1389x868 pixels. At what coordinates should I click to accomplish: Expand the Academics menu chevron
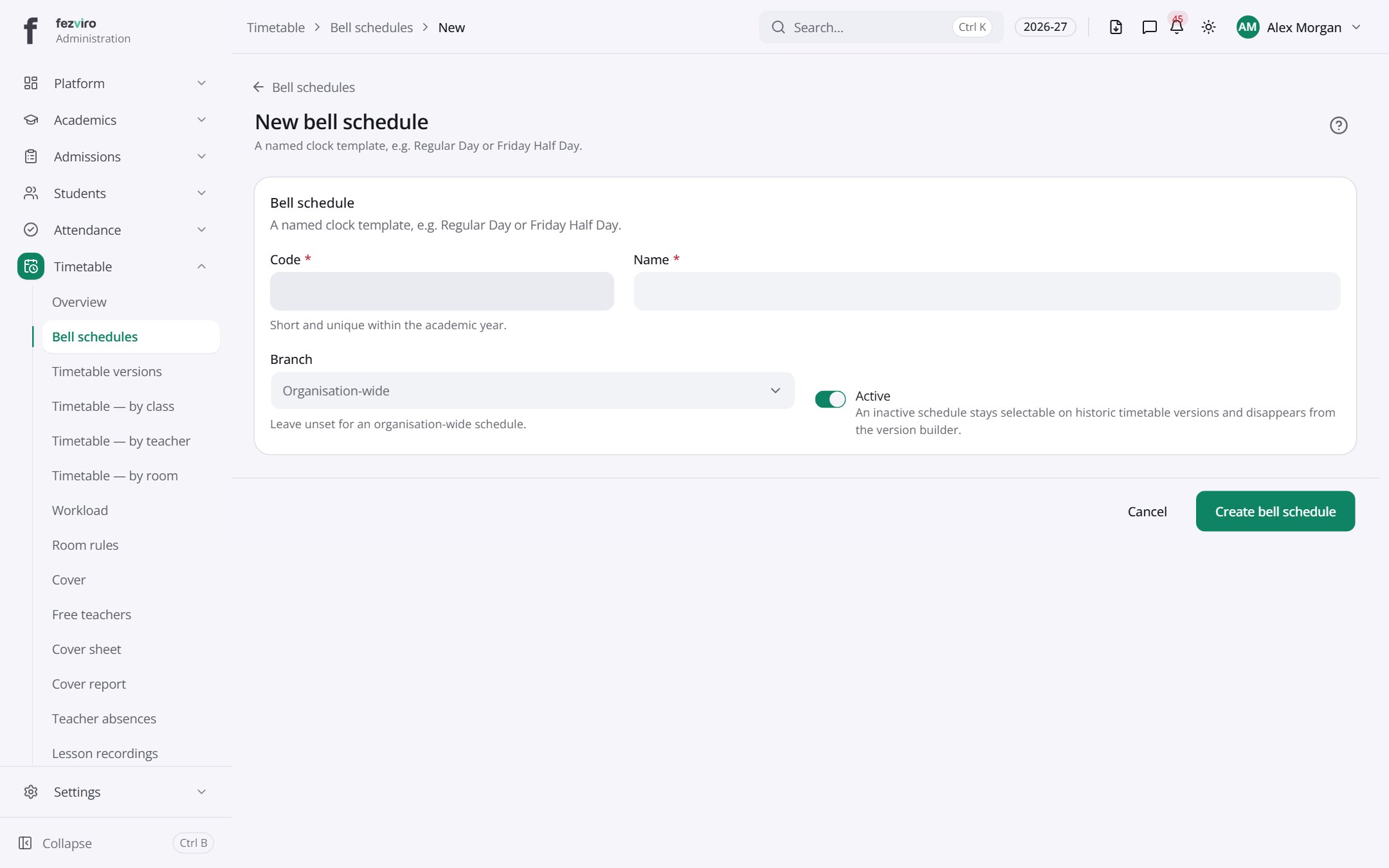click(x=201, y=120)
